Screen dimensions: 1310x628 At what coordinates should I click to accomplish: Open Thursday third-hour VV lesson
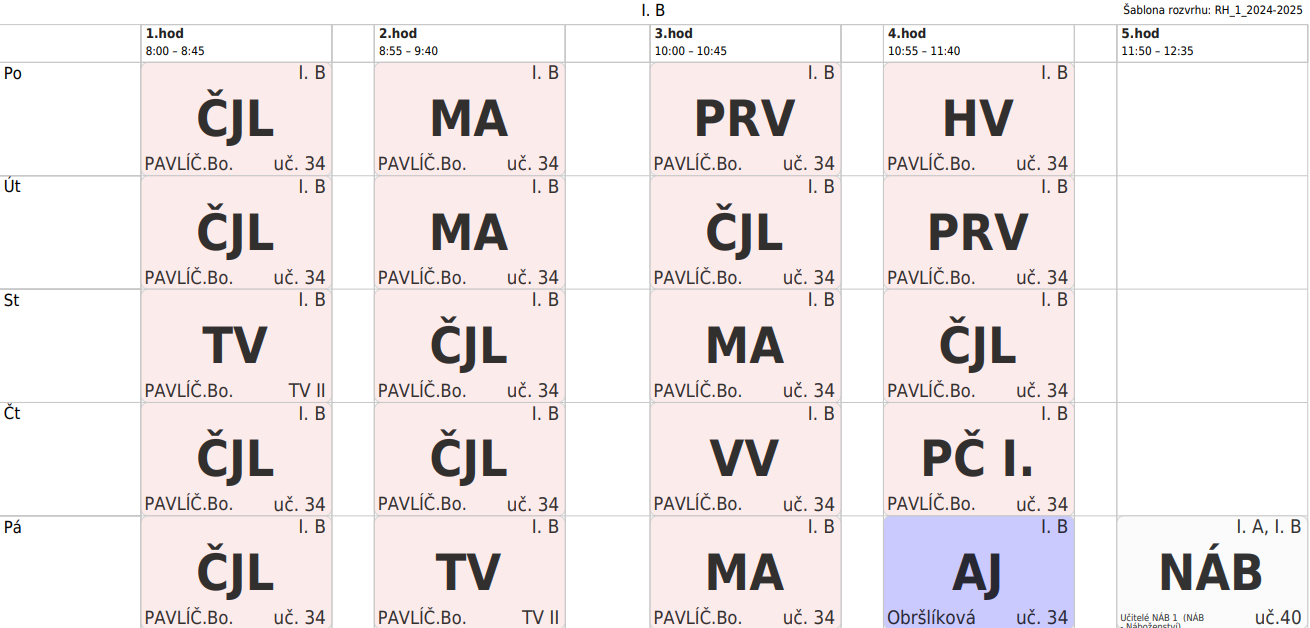tap(745, 459)
